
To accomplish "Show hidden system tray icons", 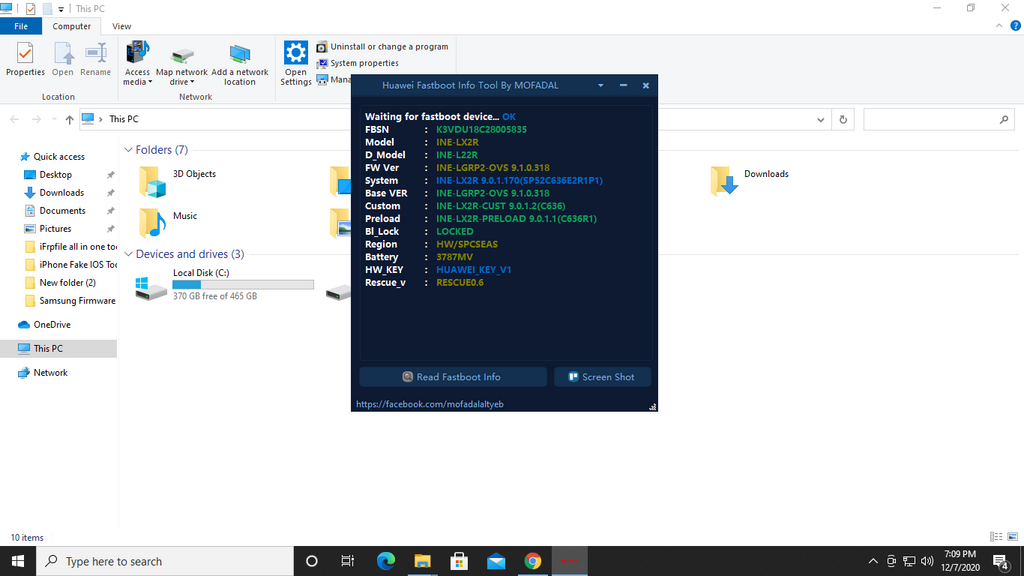I will tap(873, 561).
